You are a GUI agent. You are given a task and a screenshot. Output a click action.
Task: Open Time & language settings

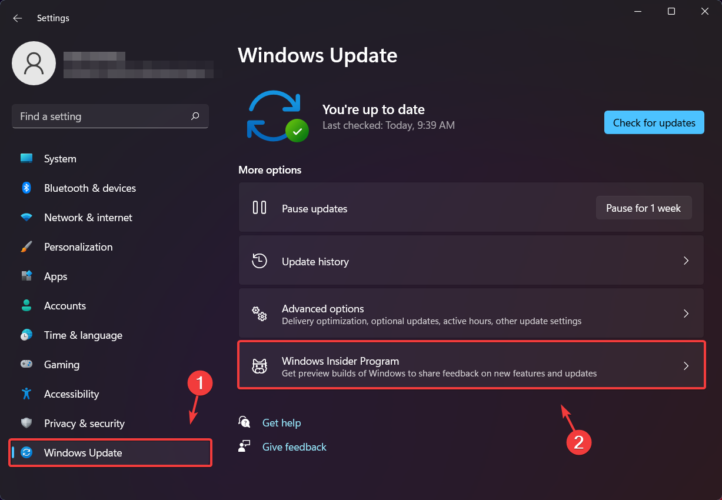tap(111, 335)
